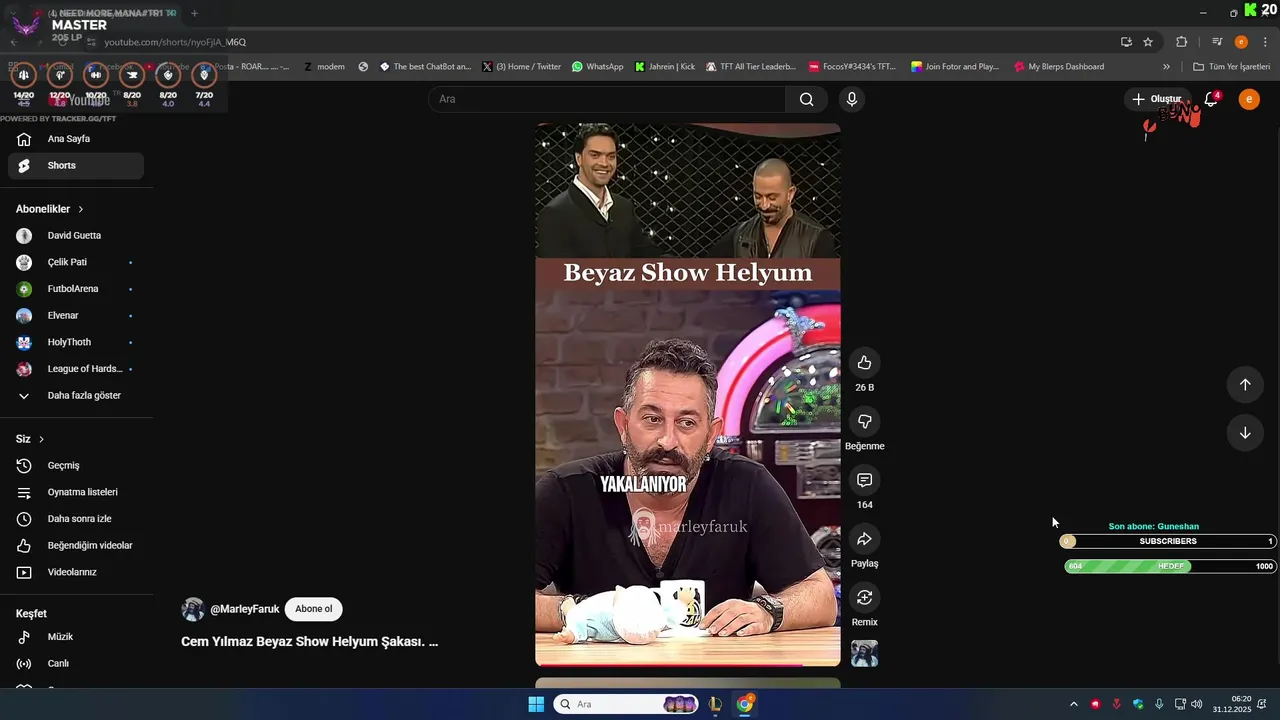Expand the Siz section chevron
1280x720 pixels.
(x=41, y=439)
